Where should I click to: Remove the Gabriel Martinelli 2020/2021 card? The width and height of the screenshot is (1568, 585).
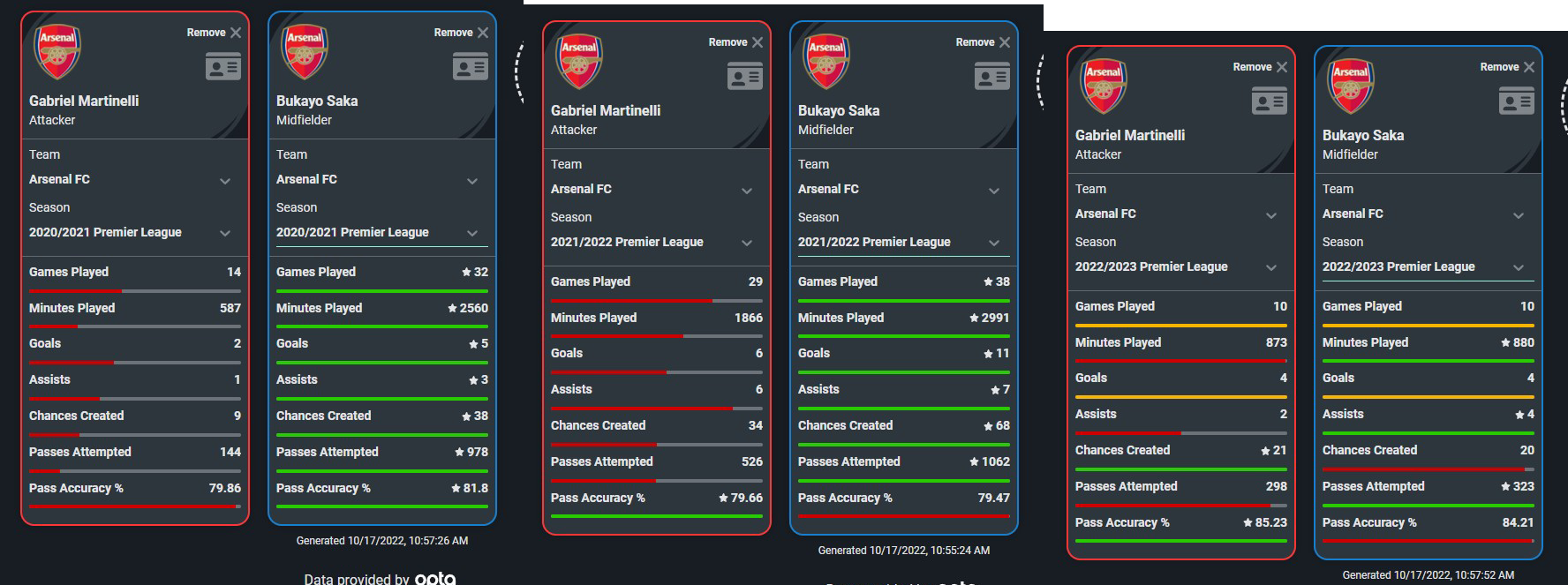tap(215, 33)
